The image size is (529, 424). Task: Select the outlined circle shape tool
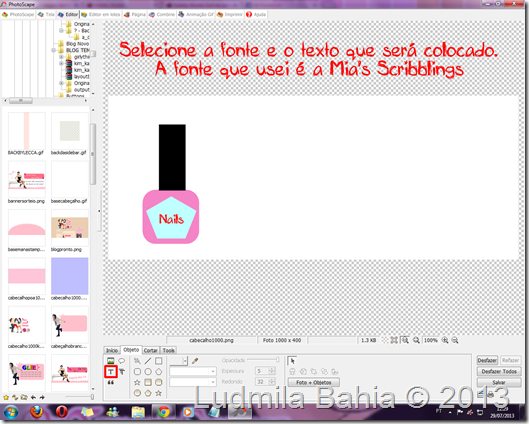pyautogui.click(x=148, y=372)
